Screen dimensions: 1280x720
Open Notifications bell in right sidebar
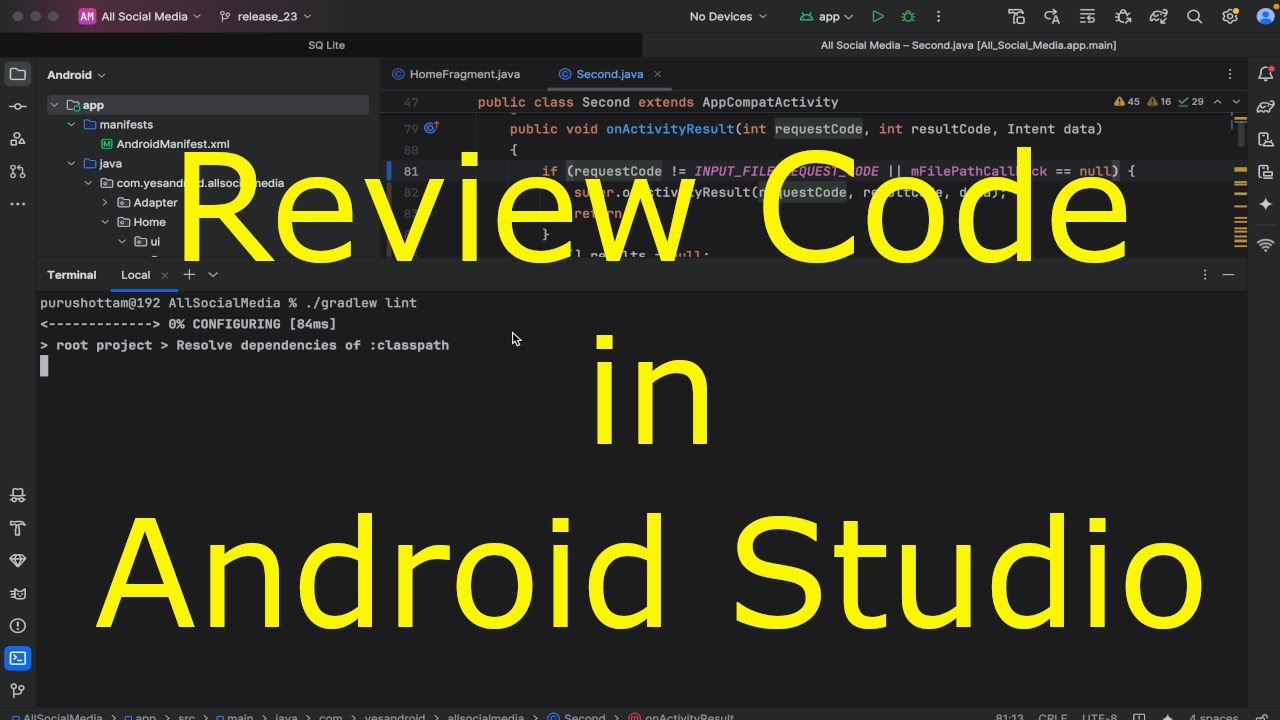[x=1266, y=74]
